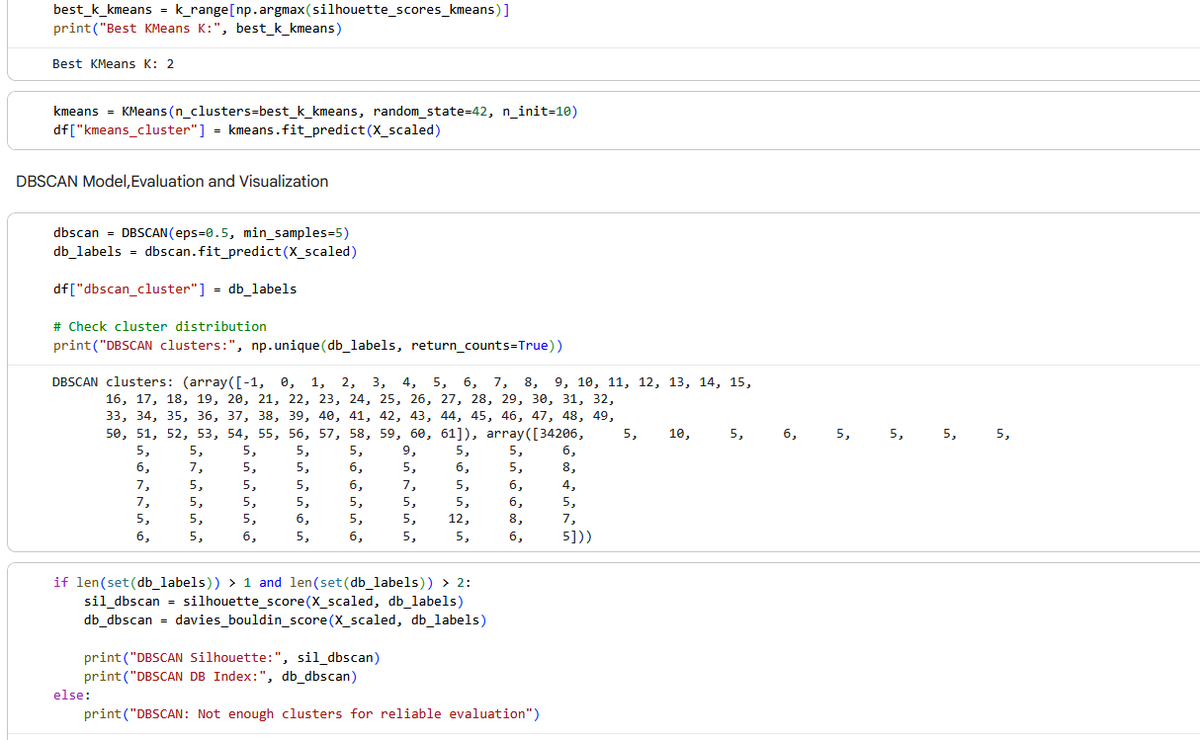The height and width of the screenshot is (740, 1200).
Task: Click the dbscan = DBSCAN(eps=0.5, min_samples=5) line
Action: point(201,233)
